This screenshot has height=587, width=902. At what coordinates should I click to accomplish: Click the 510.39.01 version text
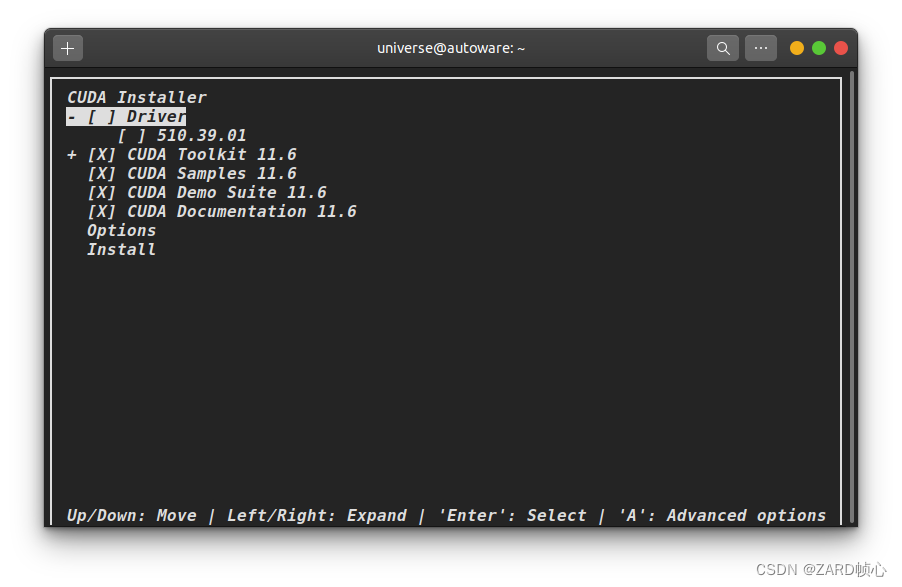point(201,136)
